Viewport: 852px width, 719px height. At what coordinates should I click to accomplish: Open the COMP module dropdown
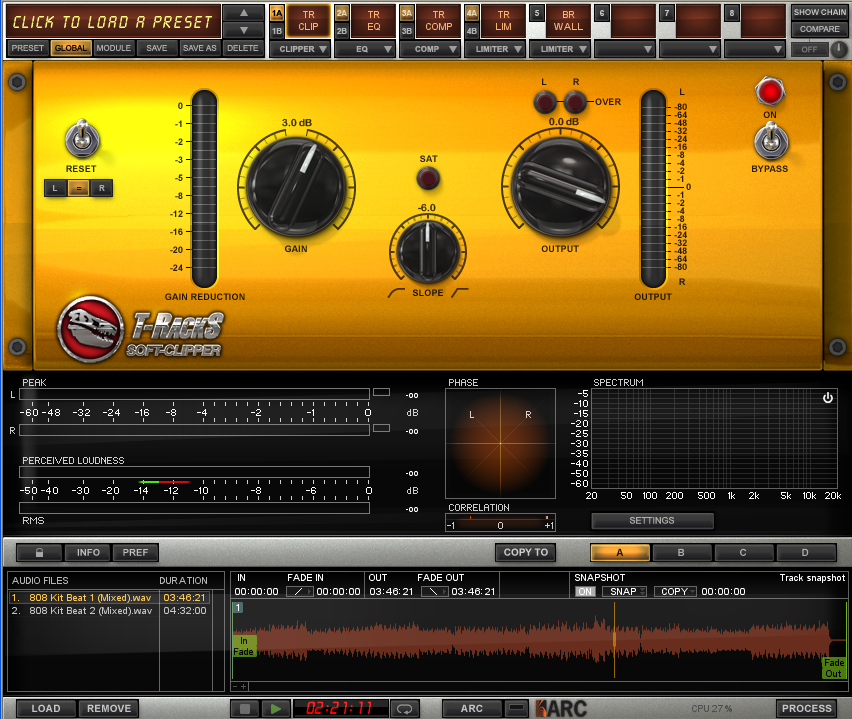click(x=430, y=49)
